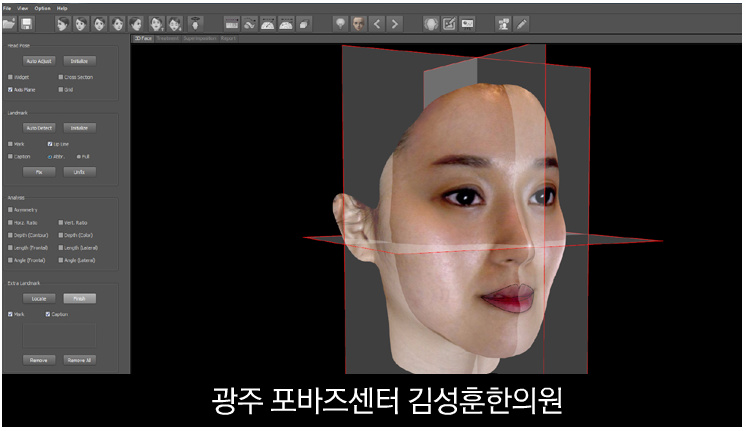Disable the Axis Plane checkbox

point(10,89)
